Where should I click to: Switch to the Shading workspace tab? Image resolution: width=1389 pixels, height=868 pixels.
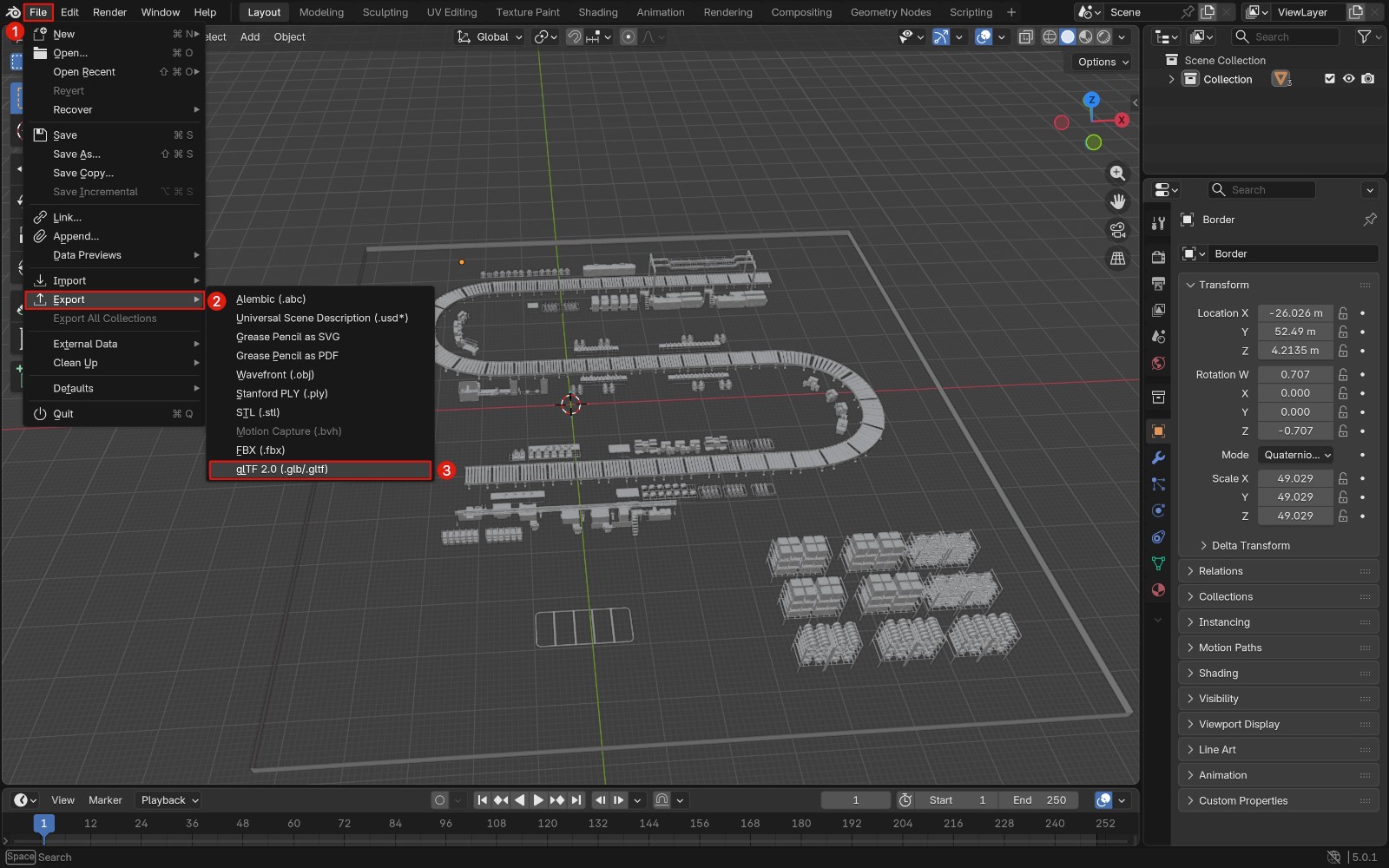pyautogui.click(x=598, y=12)
